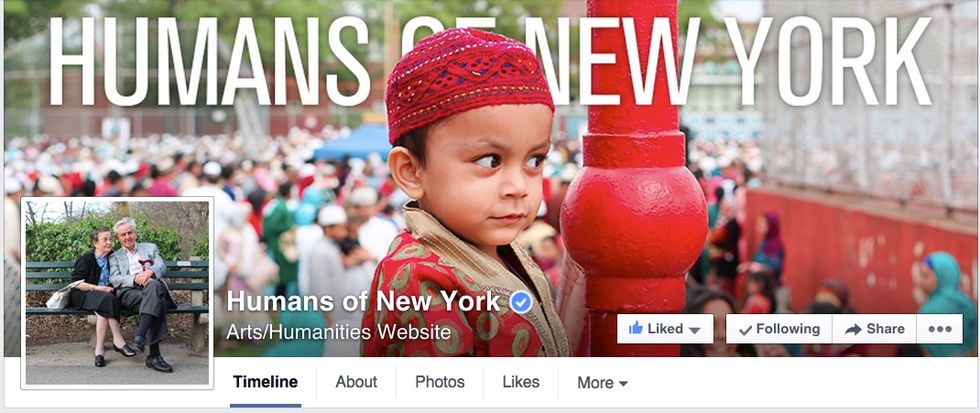Click the thumbs-up icon on Liked button
Image resolution: width=980 pixels, height=413 pixels.
(x=636, y=328)
